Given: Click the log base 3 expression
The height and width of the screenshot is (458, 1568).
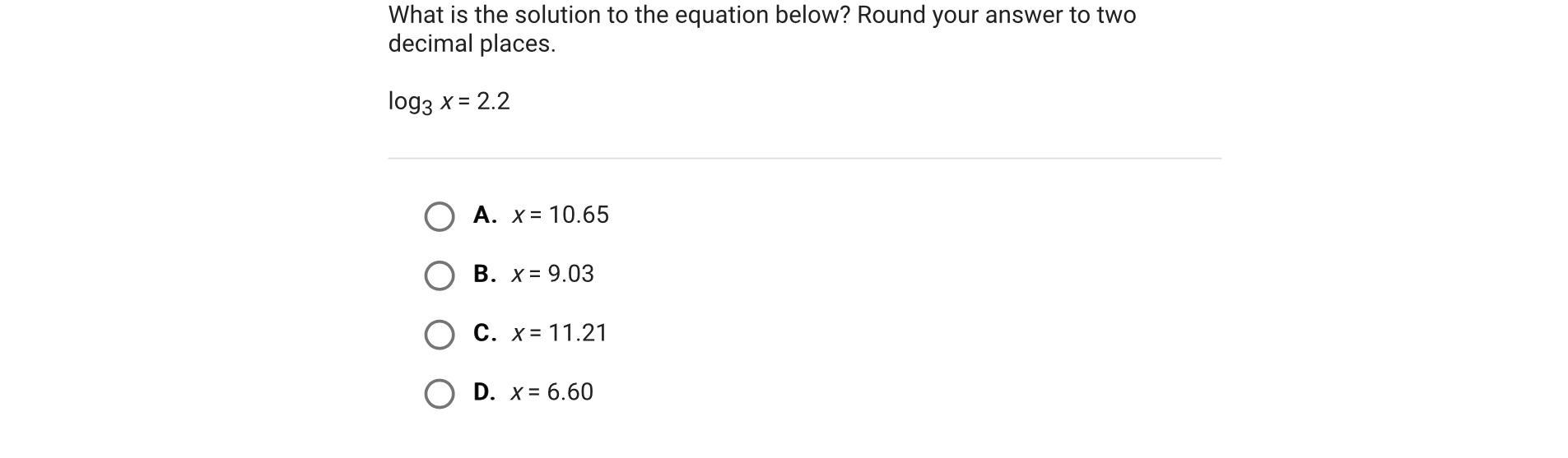Looking at the screenshot, I should pyautogui.click(x=410, y=103).
